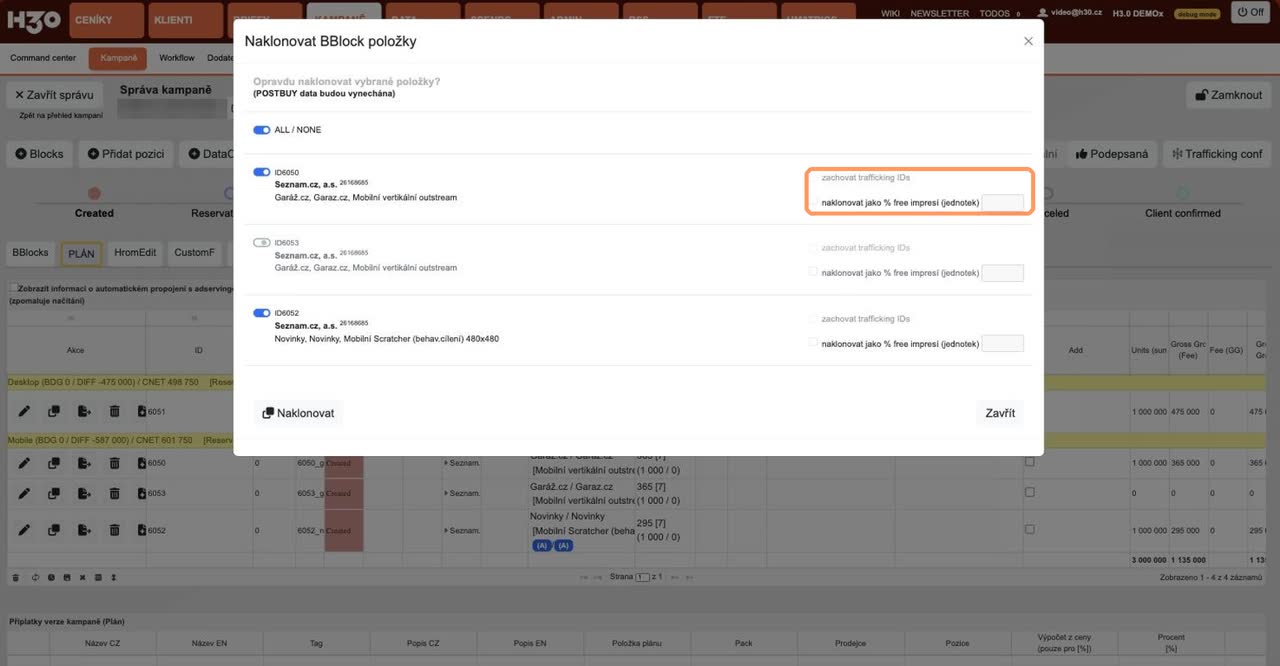
Task: Clone row 6051 using the copy icon
Action: (54, 411)
